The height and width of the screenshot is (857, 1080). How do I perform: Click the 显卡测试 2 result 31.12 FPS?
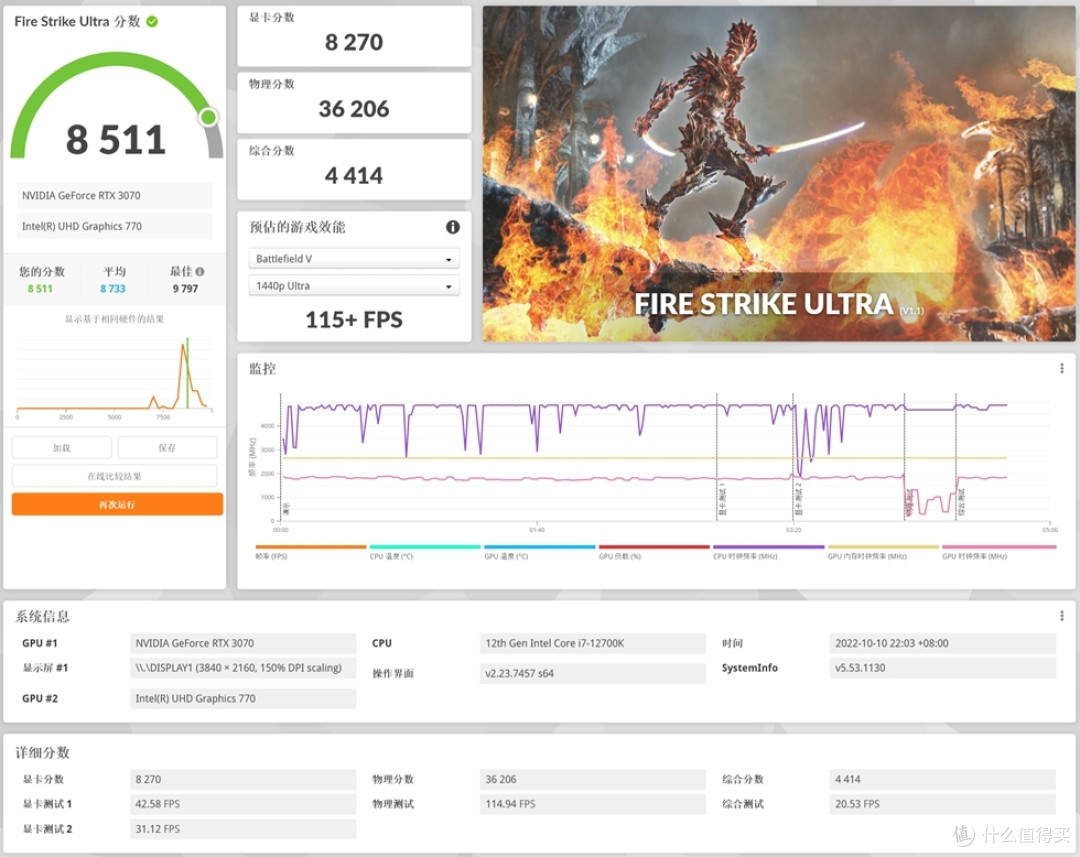click(x=243, y=829)
